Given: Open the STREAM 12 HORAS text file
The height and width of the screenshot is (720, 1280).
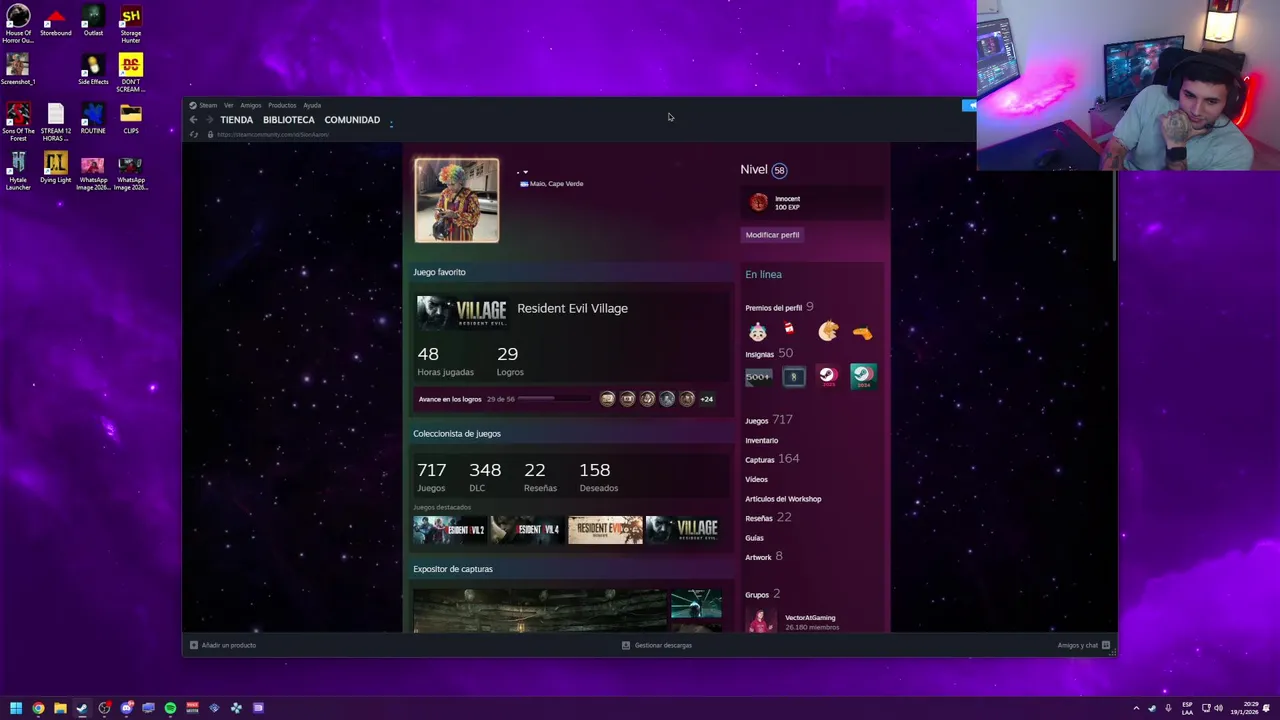Looking at the screenshot, I should (x=56, y=123).
